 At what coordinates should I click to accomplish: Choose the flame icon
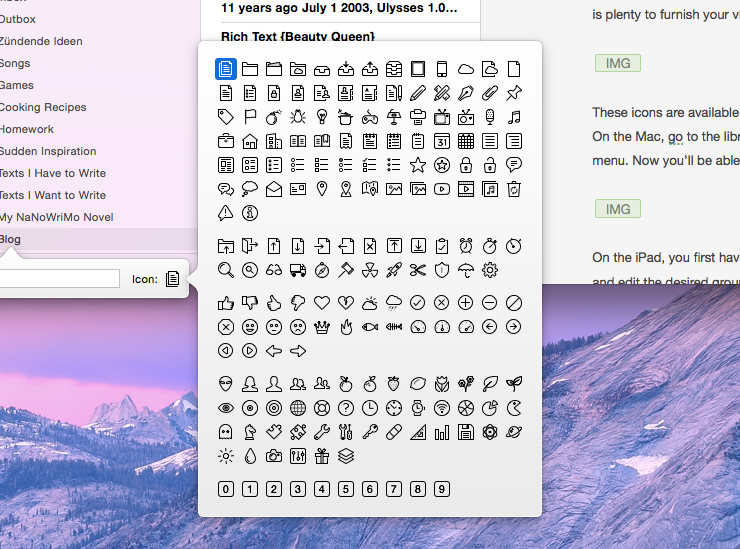click(346, 327)
